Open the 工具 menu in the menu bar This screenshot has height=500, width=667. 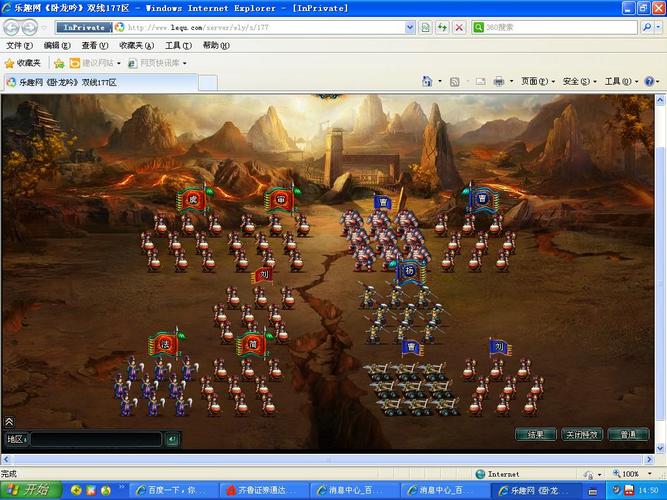[178, 46]
